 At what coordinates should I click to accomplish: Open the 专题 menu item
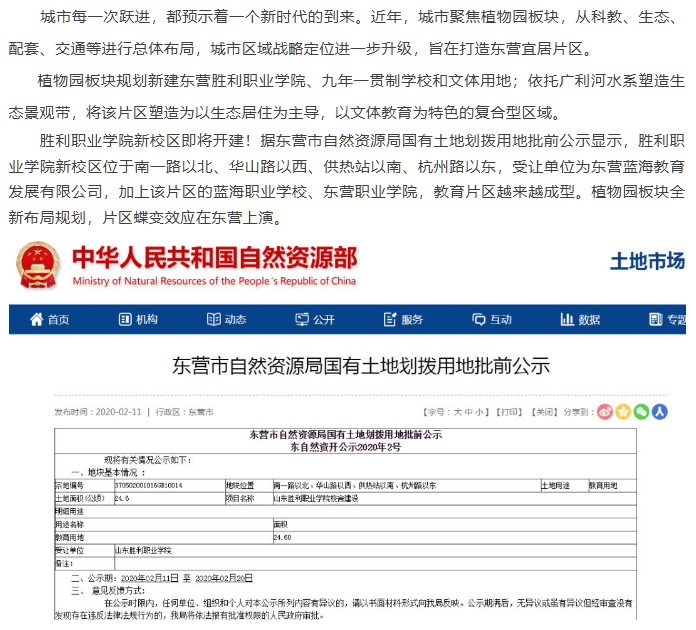(x=667, y=319)
